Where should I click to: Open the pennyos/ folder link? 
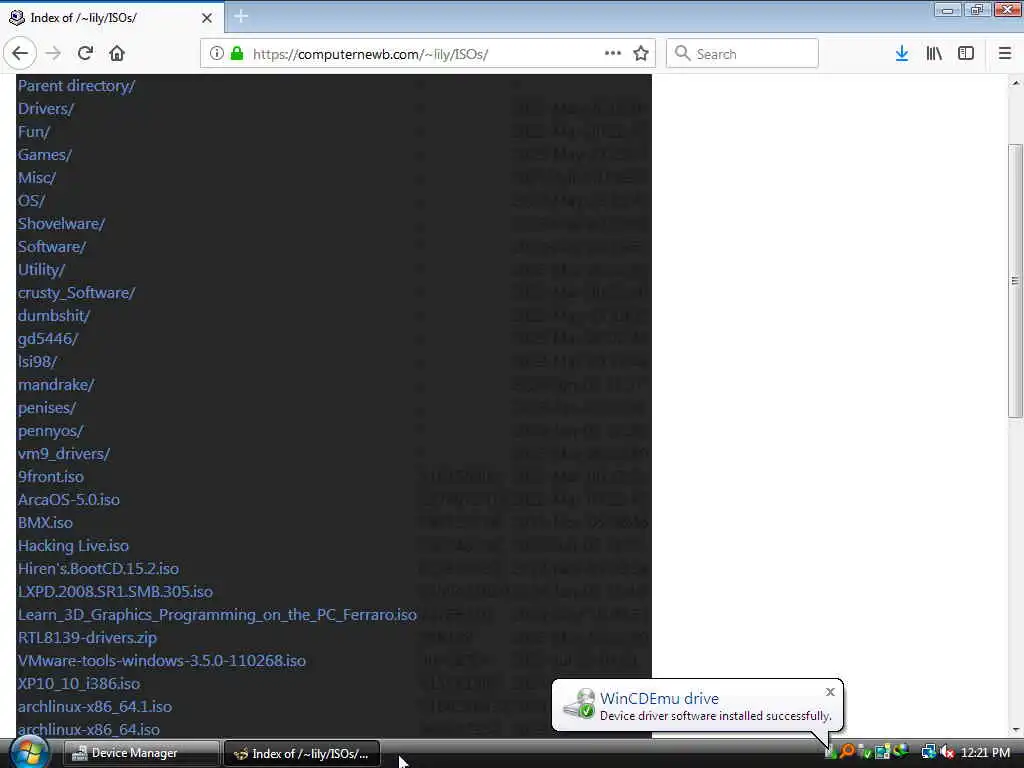pos(50,431)
